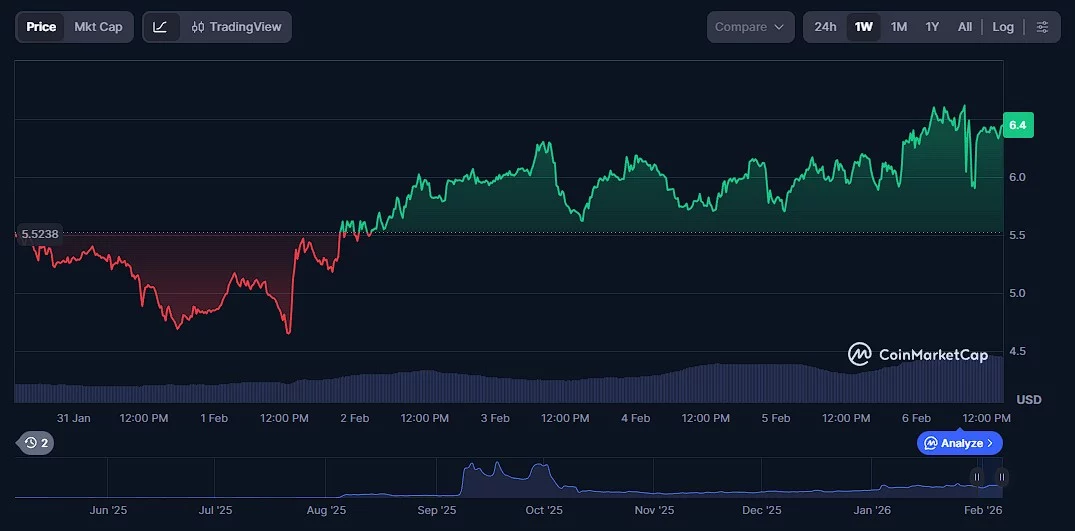Choose the 1Y time range
1075x531 pixels.
coord(932,27)
